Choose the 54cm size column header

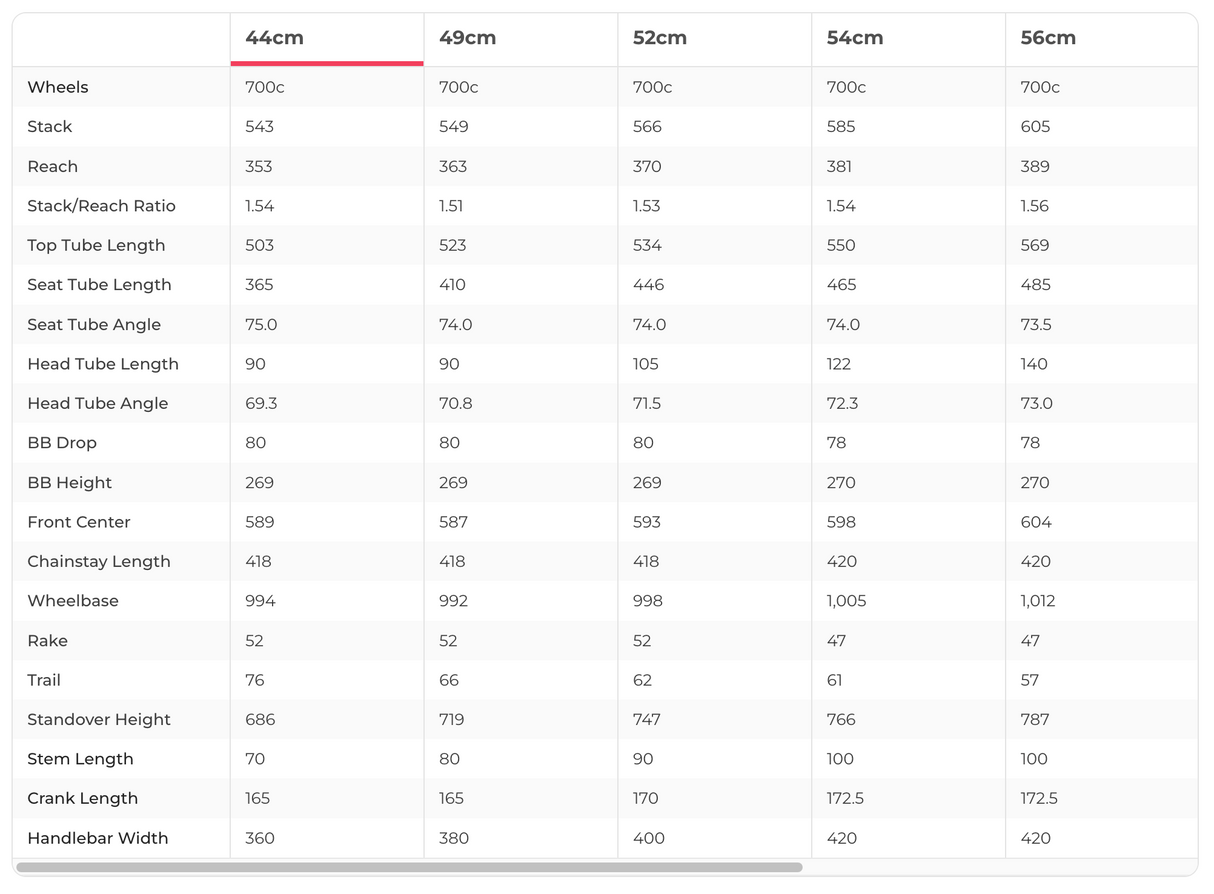[854, 38]
